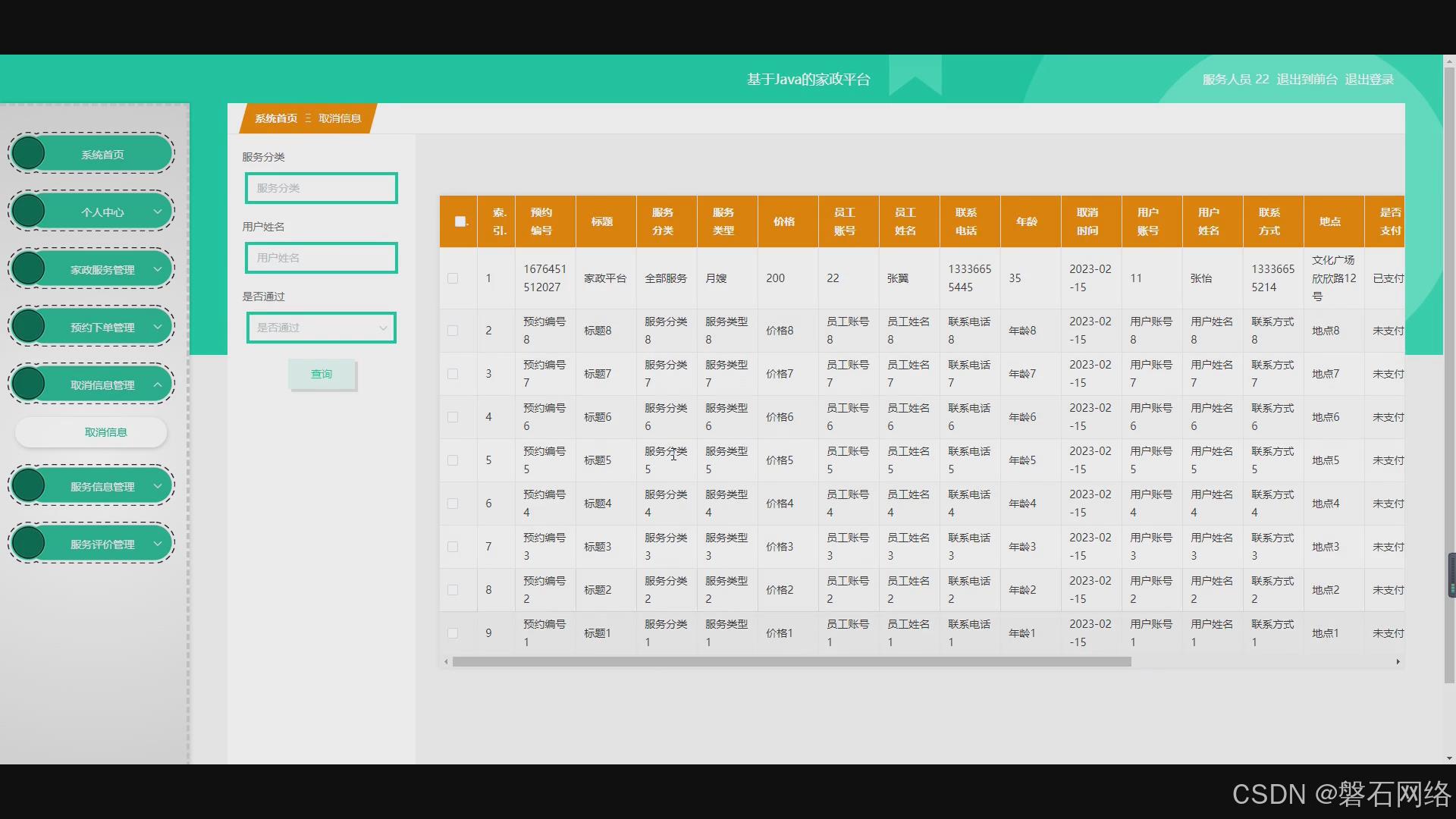The height and width of the screenshot is (819, 1456).
Task: Click the table's right scroll arrow
Action: [x=1398, y=662]
